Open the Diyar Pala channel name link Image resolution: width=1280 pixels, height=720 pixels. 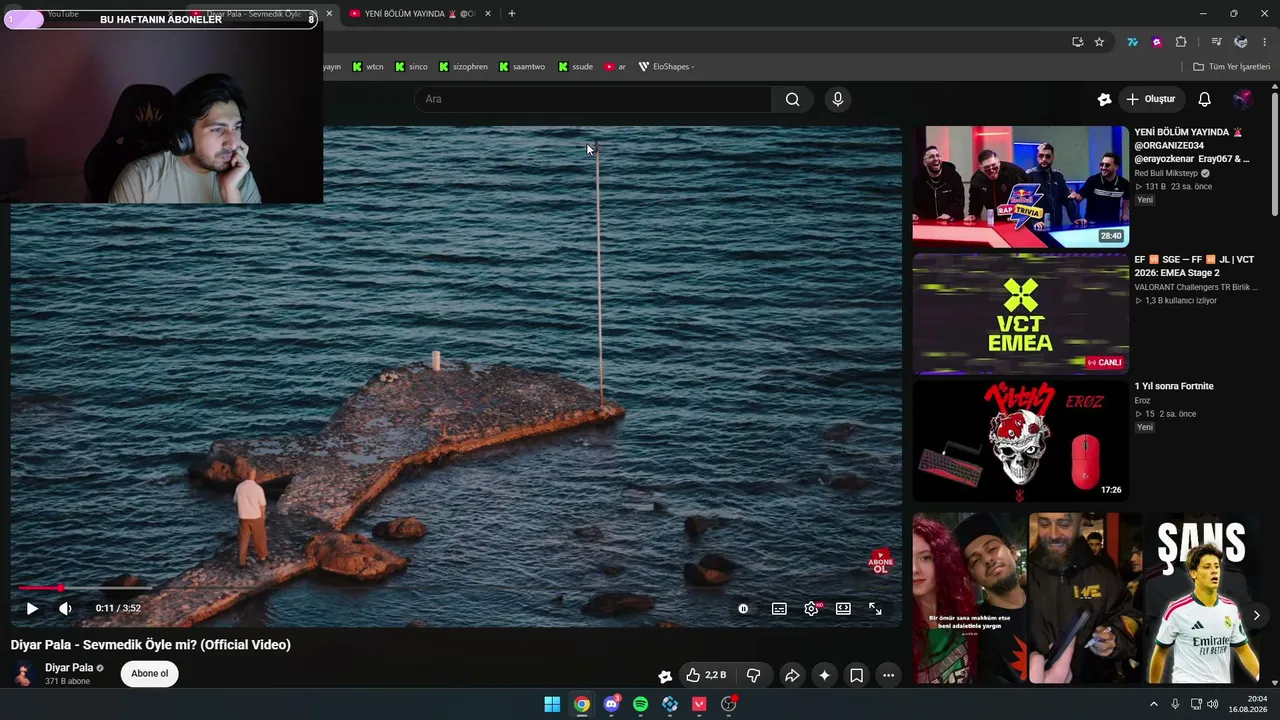(x=69, y=668)
